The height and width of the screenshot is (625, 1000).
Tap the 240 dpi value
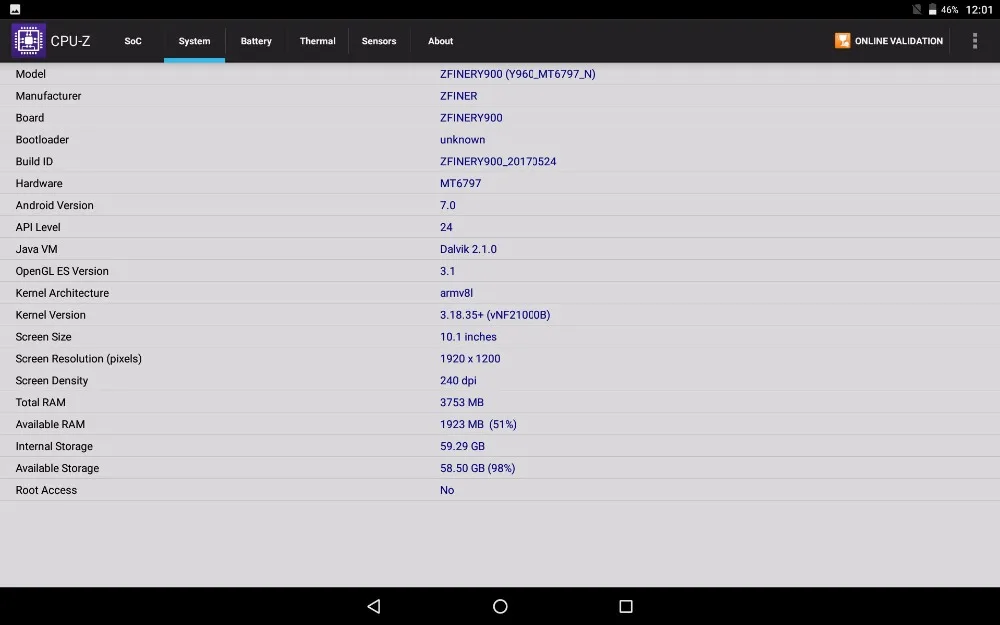pos(458,381)
